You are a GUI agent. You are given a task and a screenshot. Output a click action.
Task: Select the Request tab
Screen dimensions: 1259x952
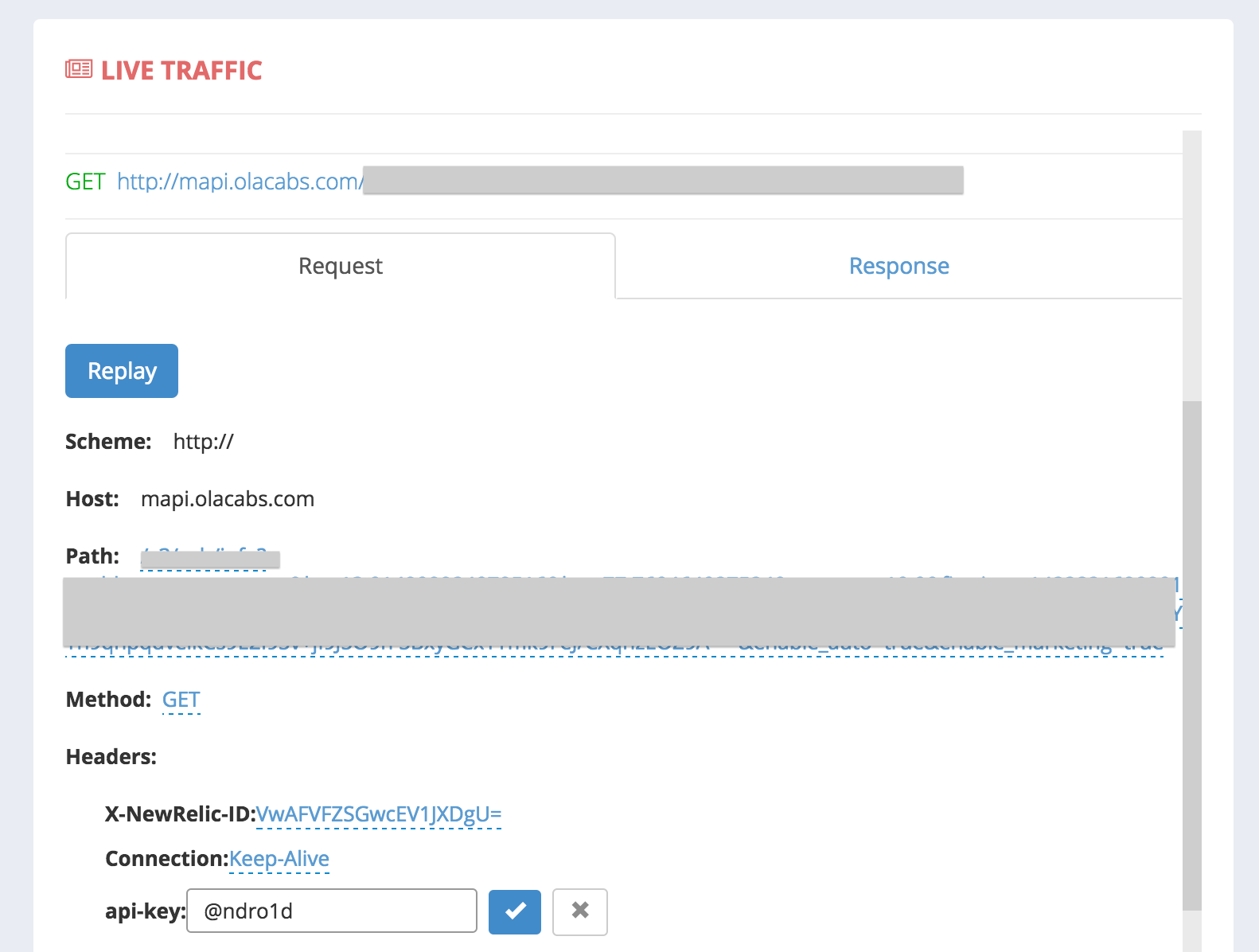click(x=341, y=266)
